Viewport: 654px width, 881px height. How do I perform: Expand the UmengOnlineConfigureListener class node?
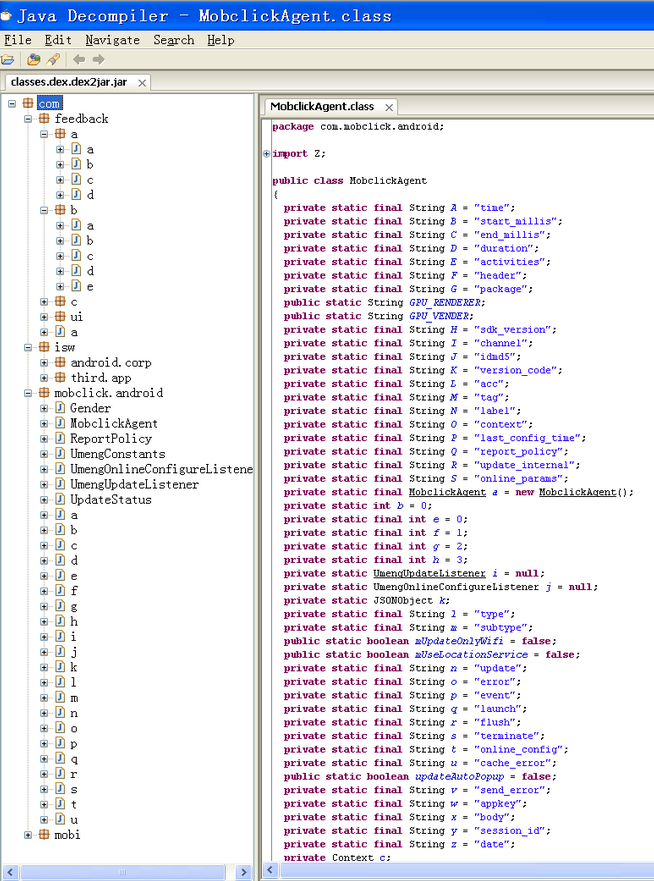tap(44, 469)
